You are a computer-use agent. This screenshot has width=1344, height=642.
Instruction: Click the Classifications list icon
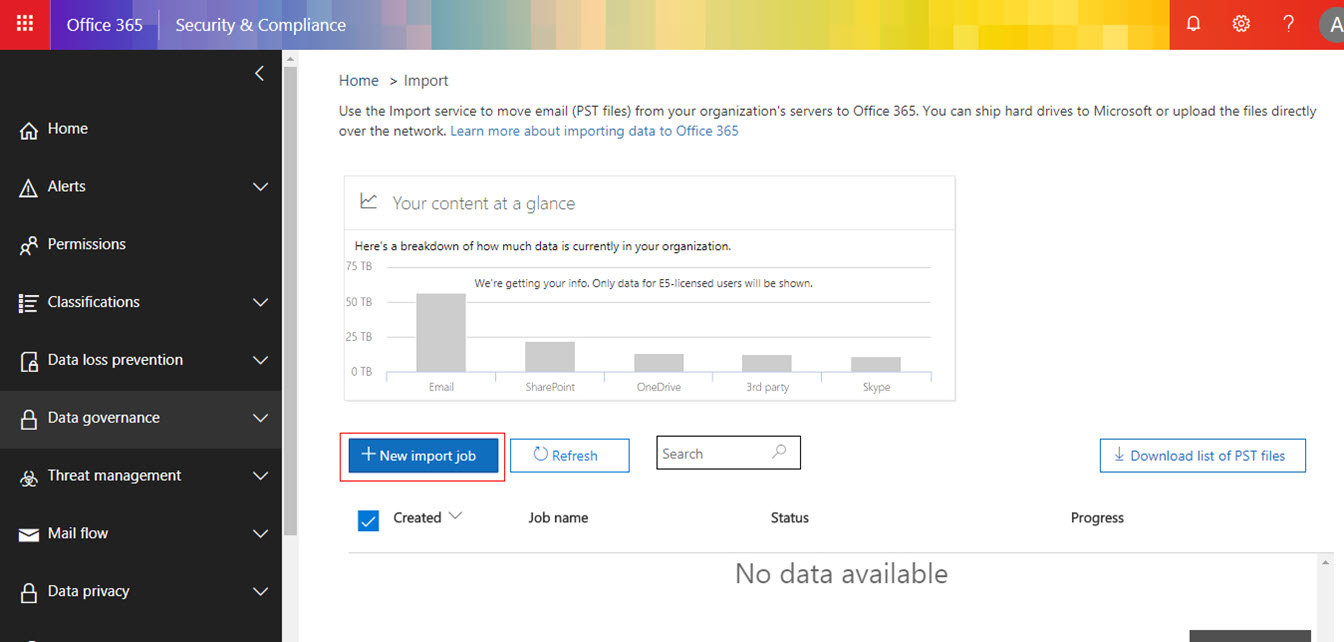click(29, 303)
